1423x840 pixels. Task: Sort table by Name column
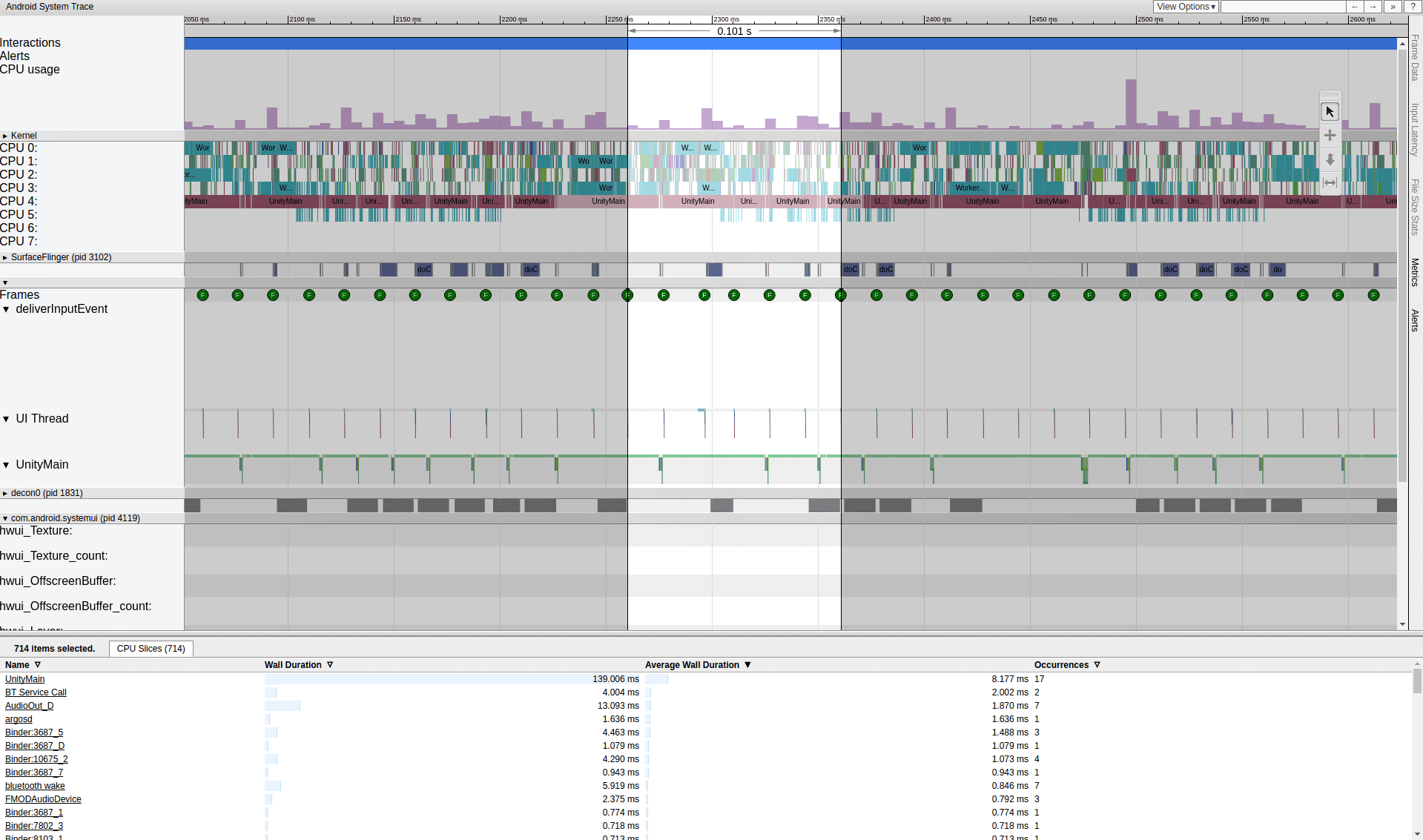tap(23, 665)
